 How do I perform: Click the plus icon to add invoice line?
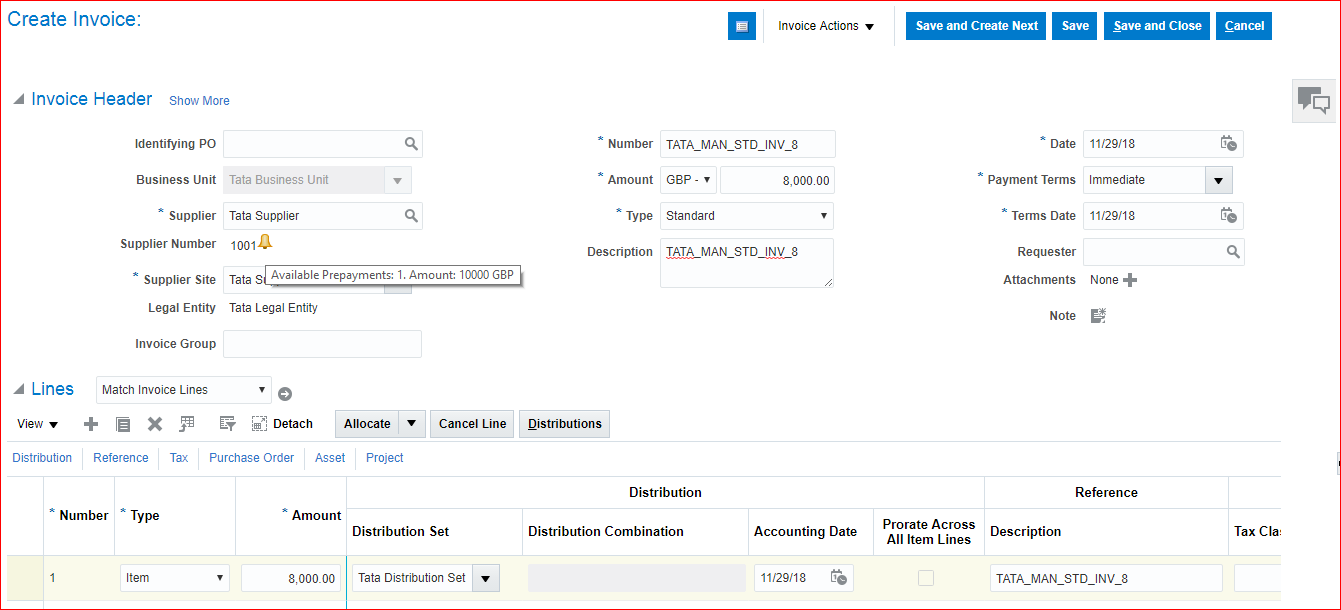click(x=91, y=424)
